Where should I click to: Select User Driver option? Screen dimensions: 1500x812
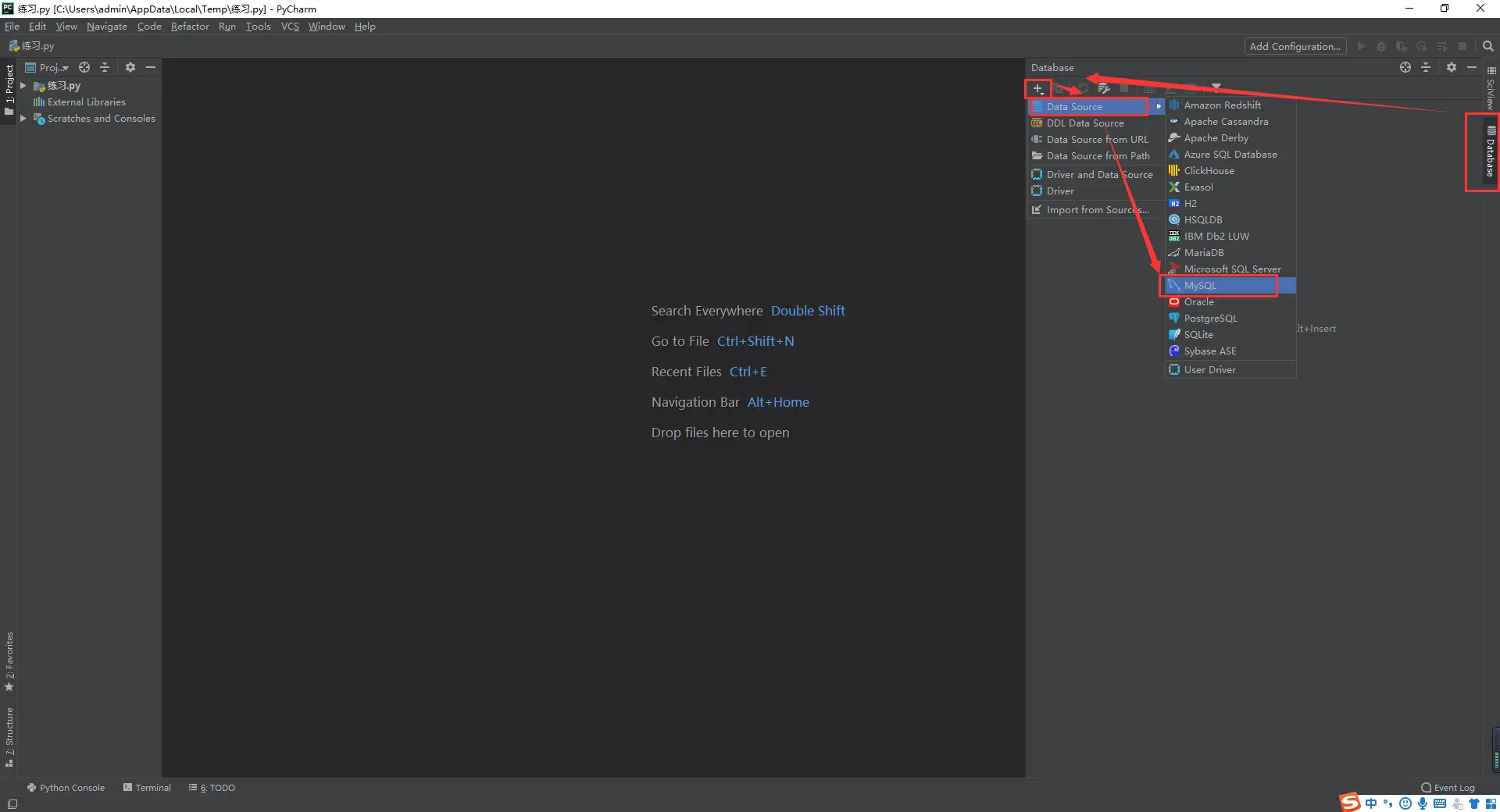[x=1230, y=370]
